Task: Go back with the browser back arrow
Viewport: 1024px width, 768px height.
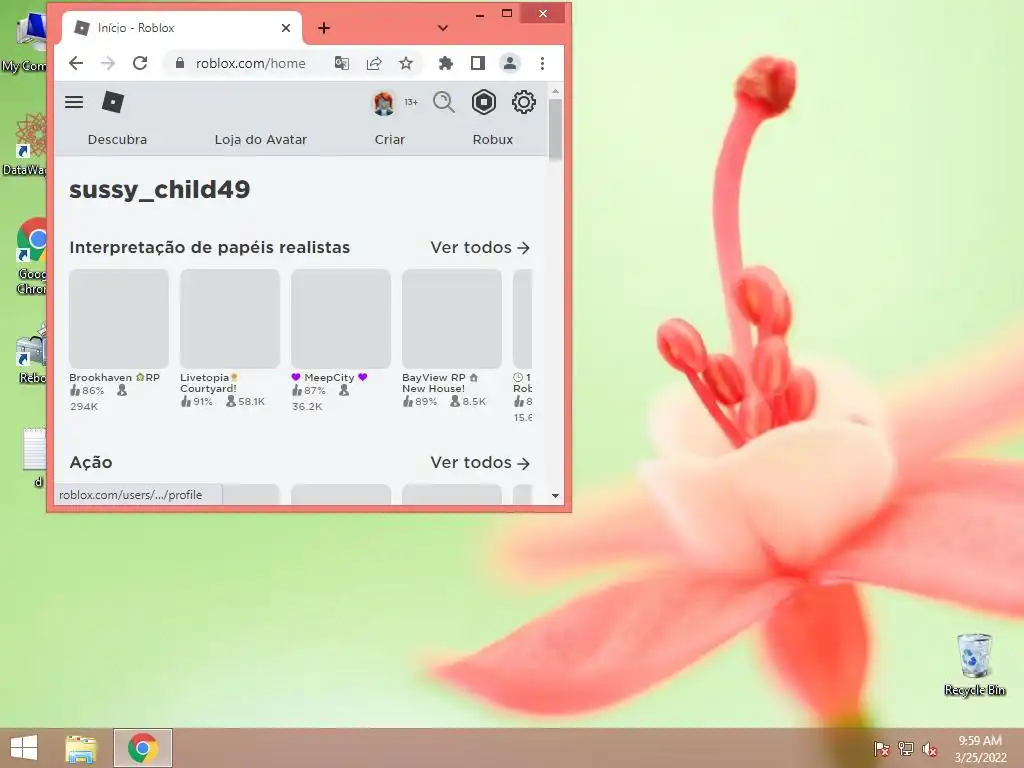Action: point(76,63)
